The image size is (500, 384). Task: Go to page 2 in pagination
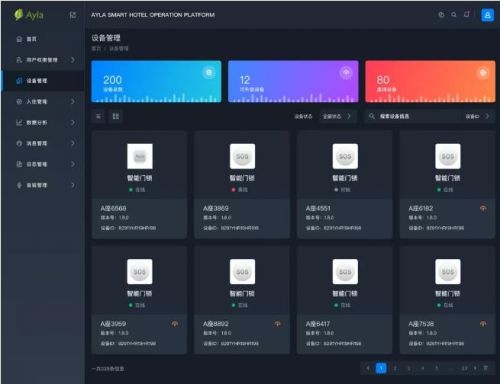pyautogui.click(x=395, y=368)
